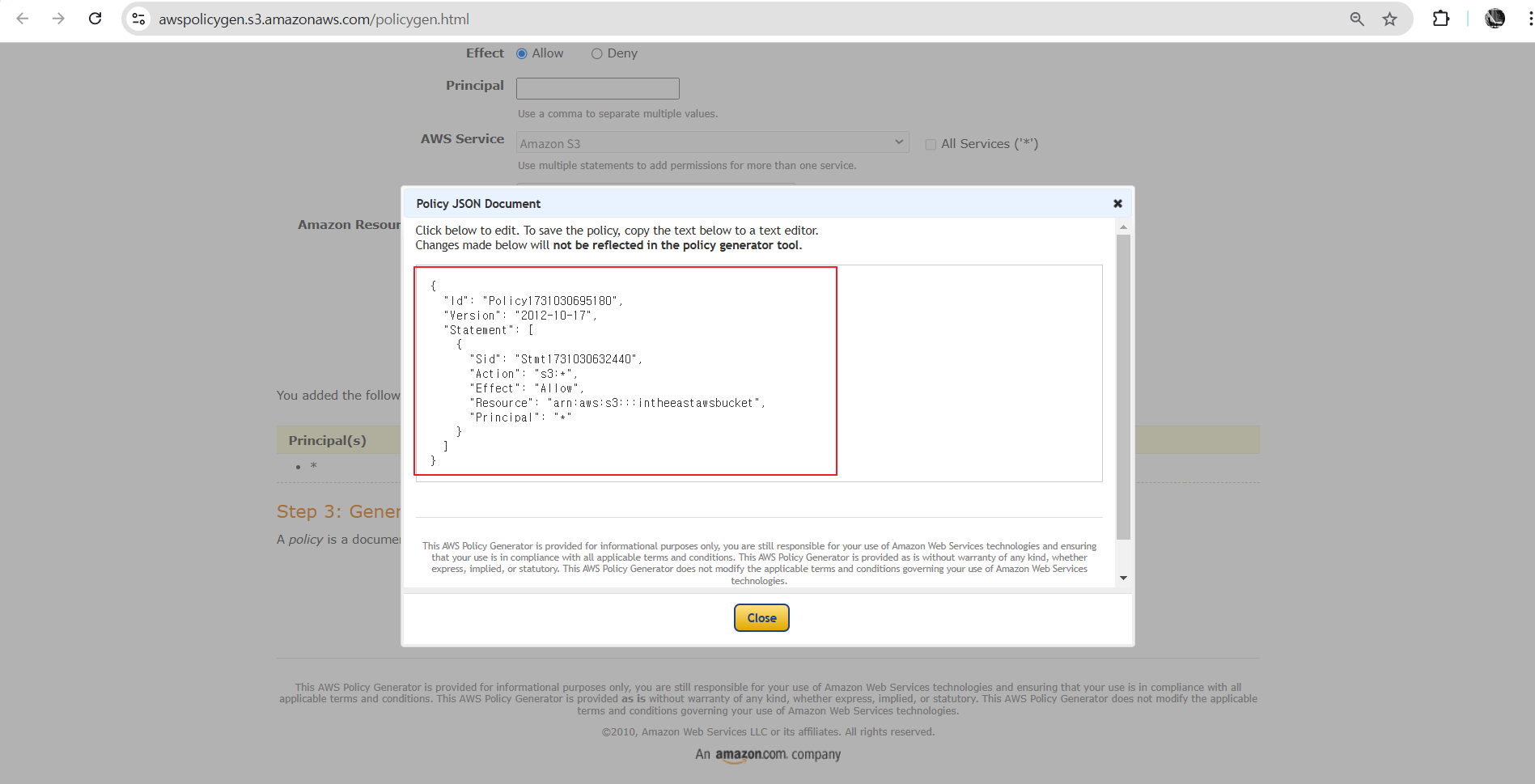This screenshot has height=784, width=1535.
Task: Open the browser extensions menu
Action: click(x=1441, y=19)
